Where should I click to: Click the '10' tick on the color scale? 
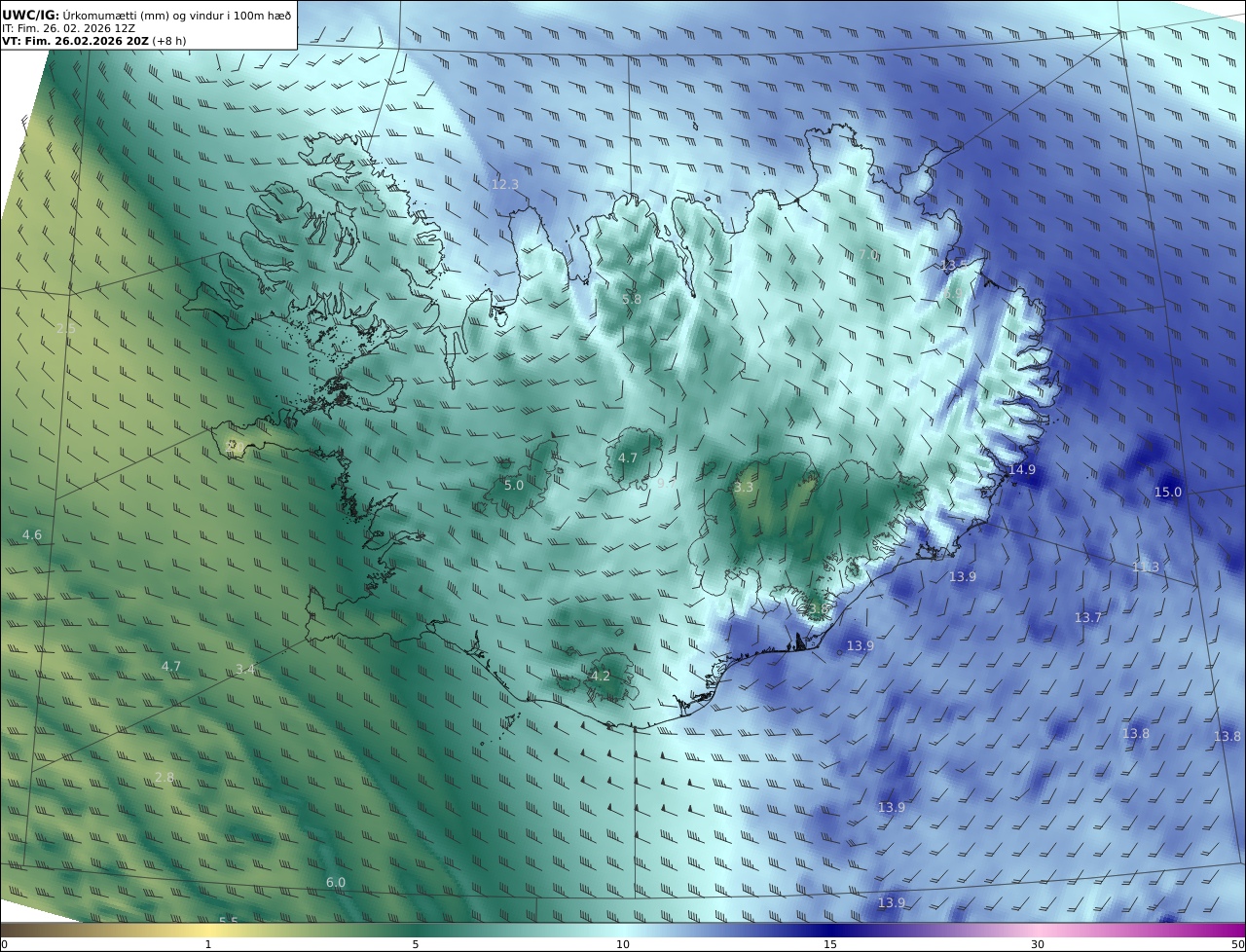coord(623,944)
